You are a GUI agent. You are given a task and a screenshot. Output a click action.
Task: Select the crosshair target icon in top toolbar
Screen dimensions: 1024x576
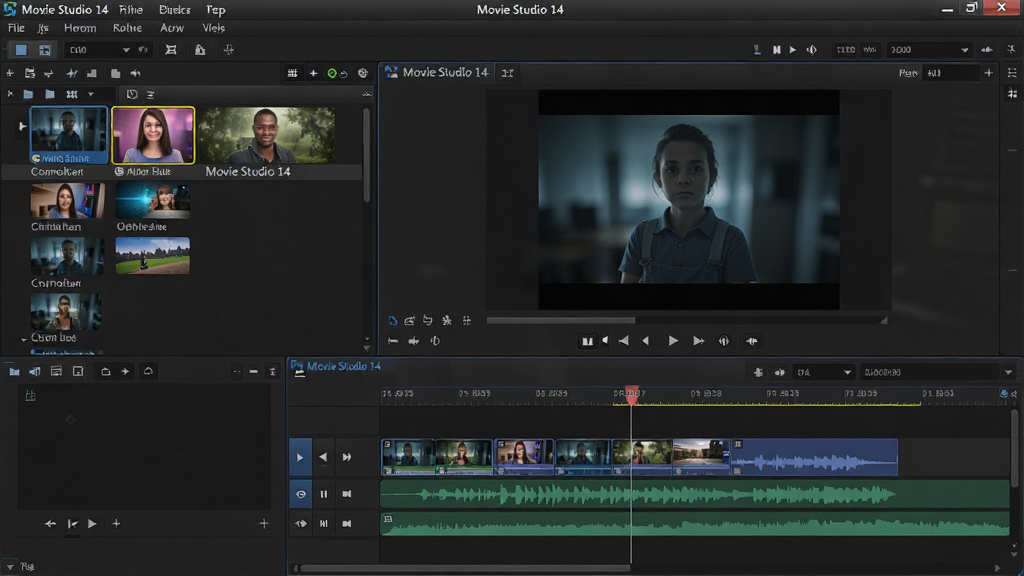pos(229,50)
